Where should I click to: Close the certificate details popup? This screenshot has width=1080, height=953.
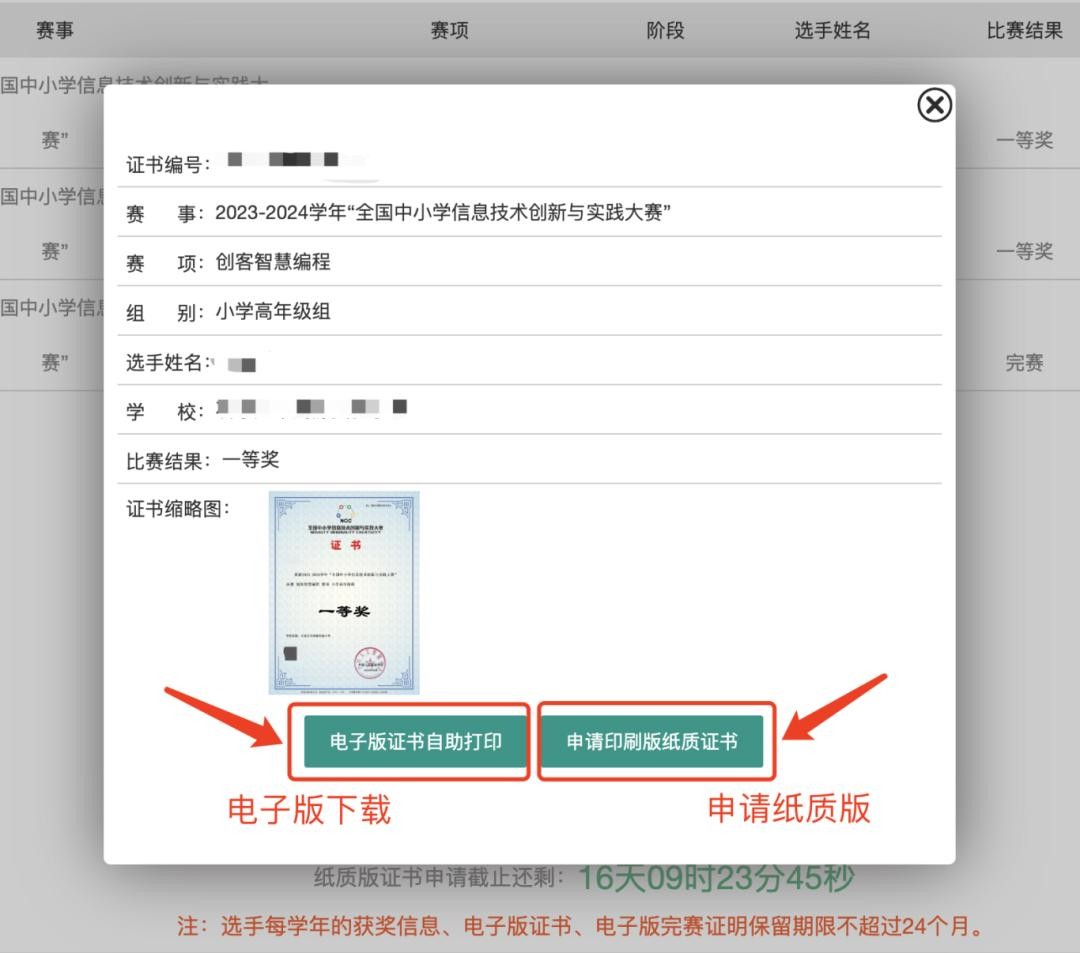pyautogui.click(x=934, y=105)
